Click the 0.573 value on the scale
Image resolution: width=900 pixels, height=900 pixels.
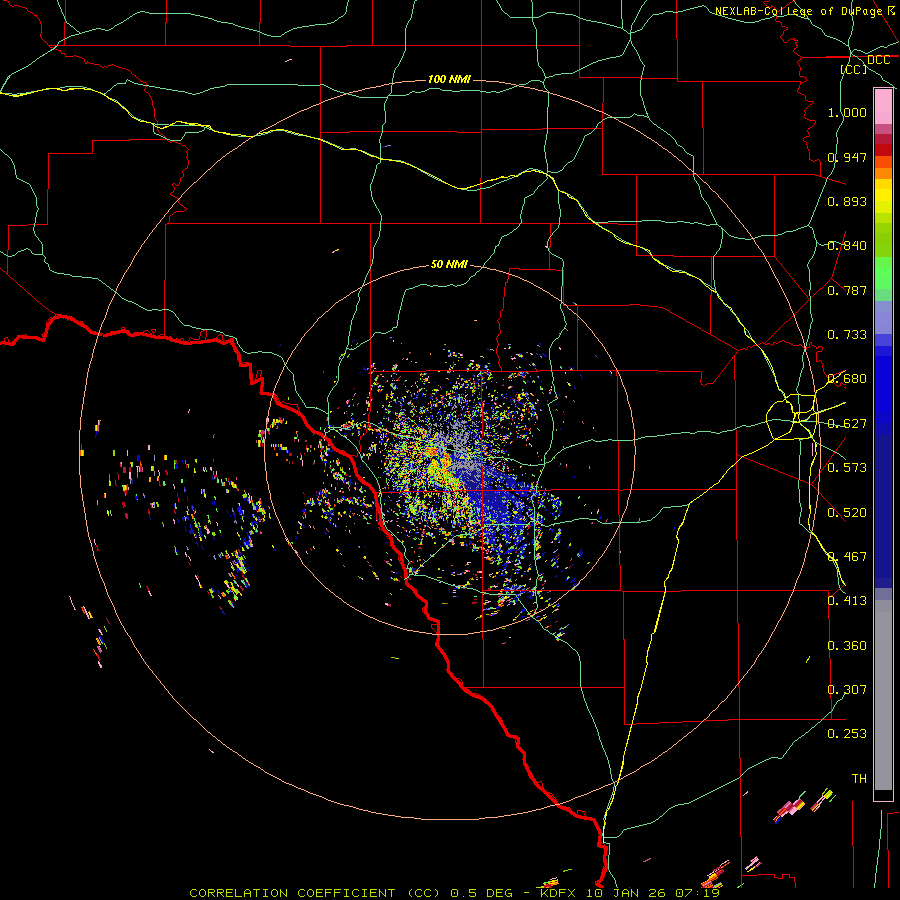847,468
